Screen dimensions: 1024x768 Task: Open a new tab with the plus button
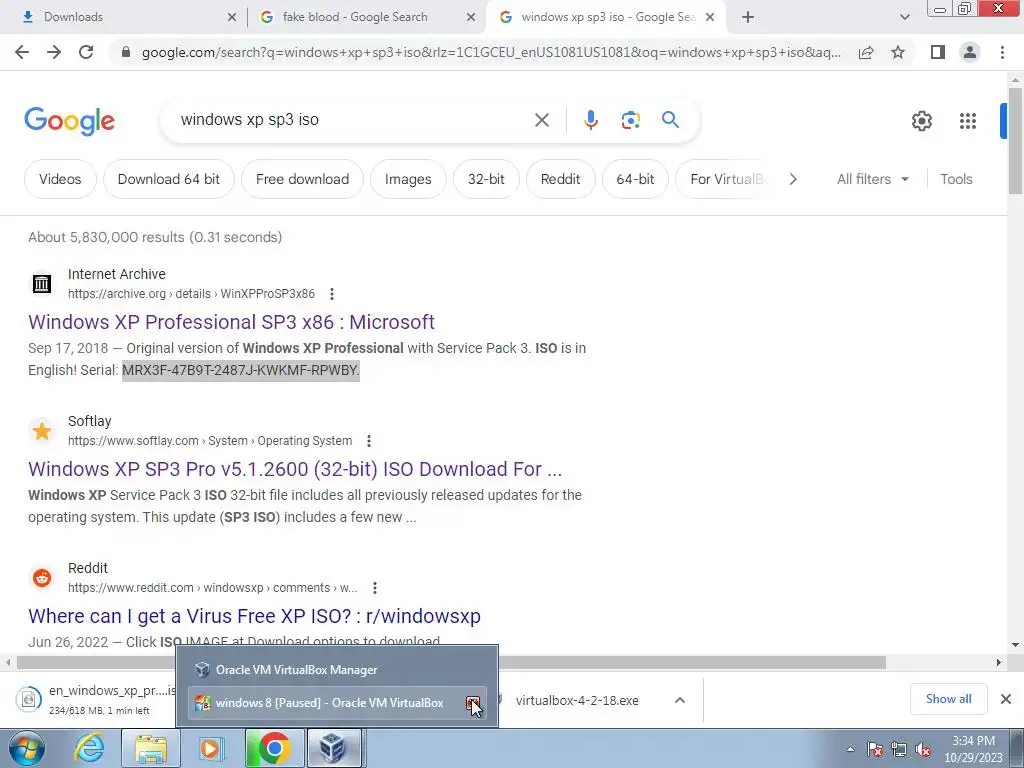[x=748, y=17]
